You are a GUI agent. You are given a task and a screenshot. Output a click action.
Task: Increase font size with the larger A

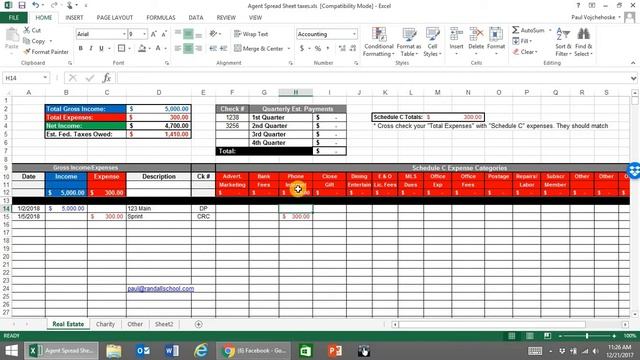pos(153,34)
